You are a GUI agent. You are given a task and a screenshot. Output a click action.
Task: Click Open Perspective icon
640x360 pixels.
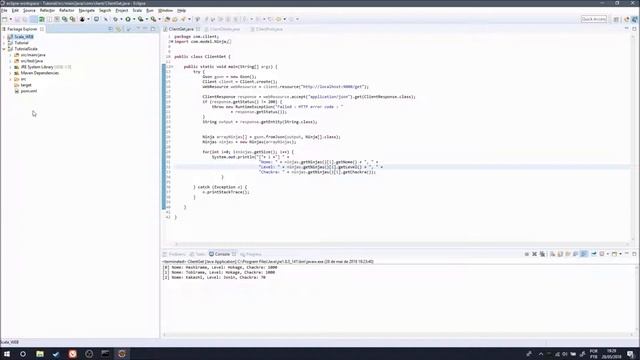616,19
